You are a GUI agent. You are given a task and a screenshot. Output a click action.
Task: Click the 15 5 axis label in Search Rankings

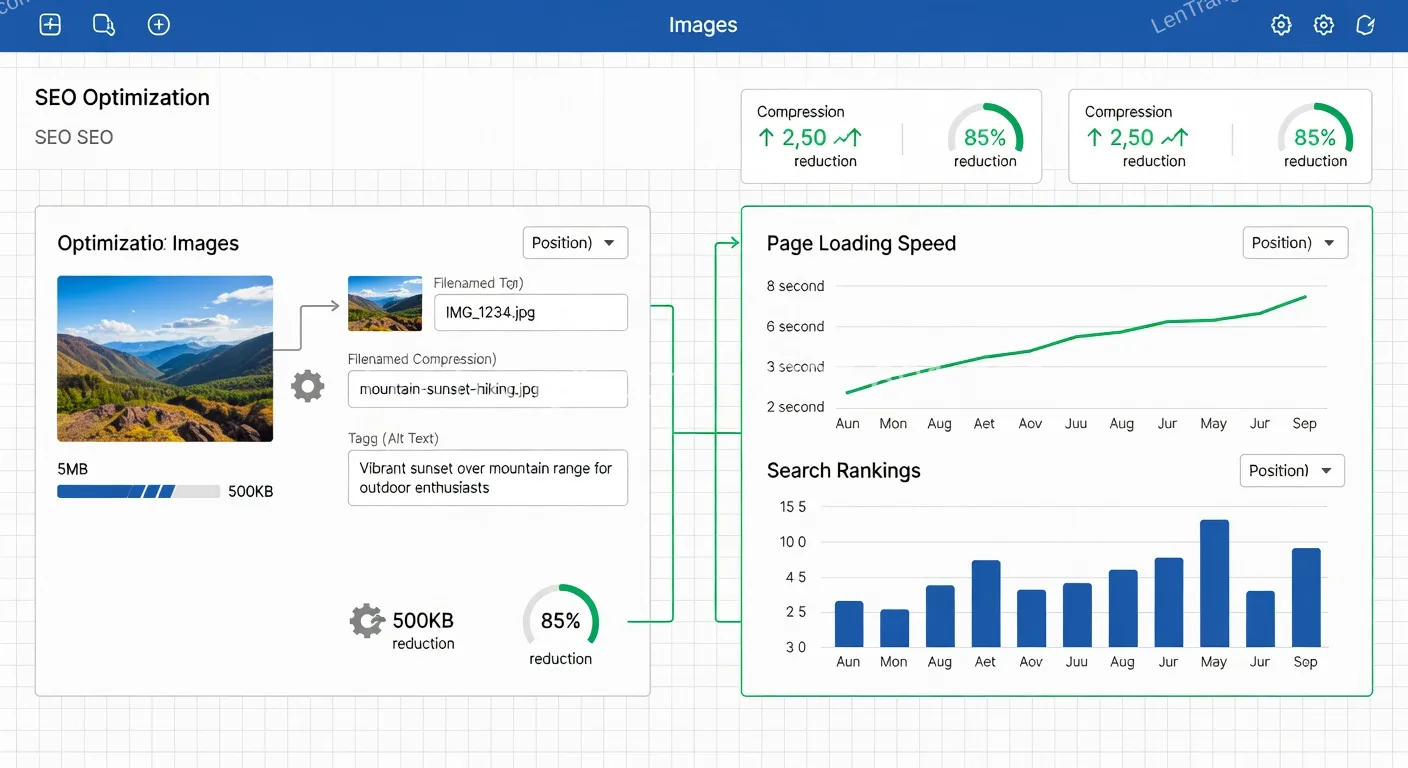[793, 507]
